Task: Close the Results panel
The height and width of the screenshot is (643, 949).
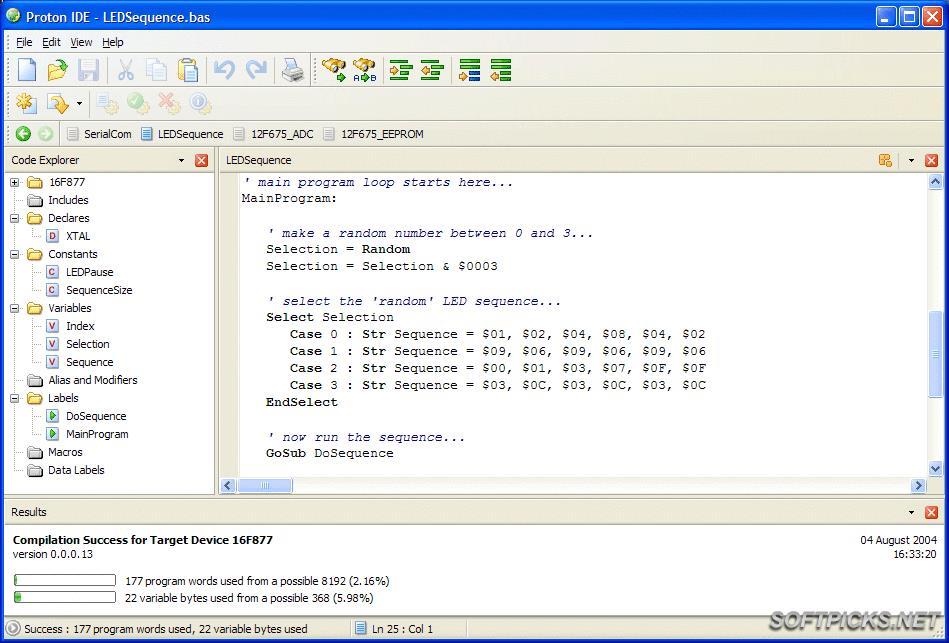Action: tap(931, 513)
